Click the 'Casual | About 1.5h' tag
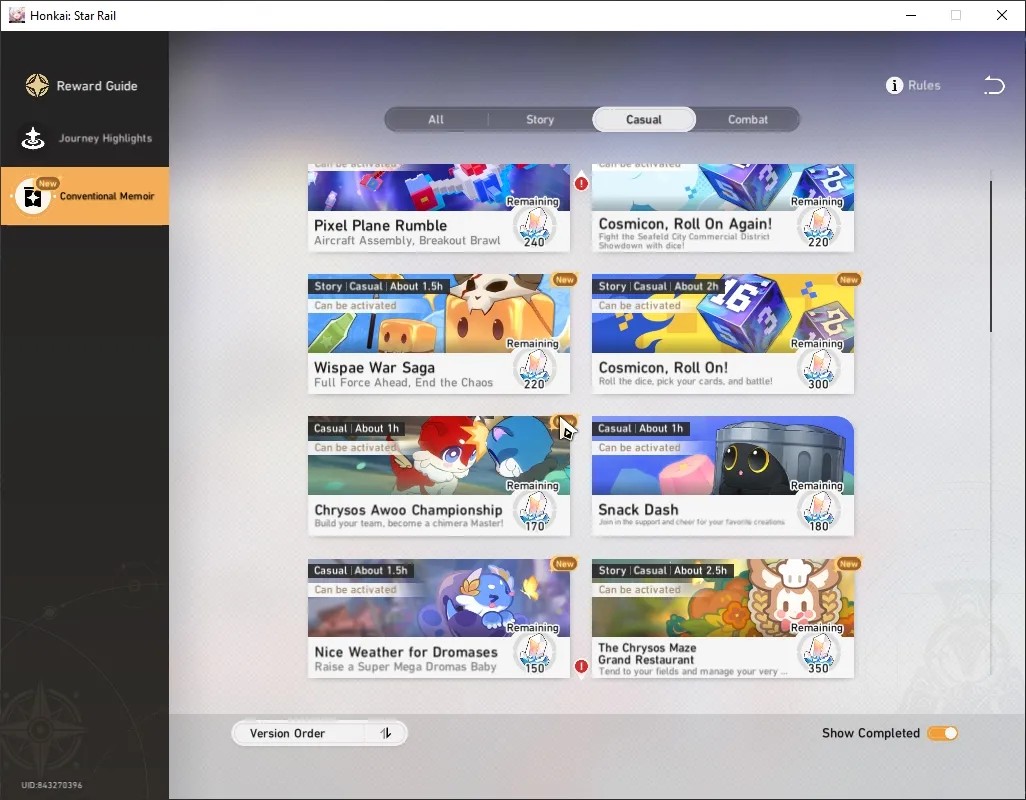This screenshot has height=800, width=1026. click(361, 570)
